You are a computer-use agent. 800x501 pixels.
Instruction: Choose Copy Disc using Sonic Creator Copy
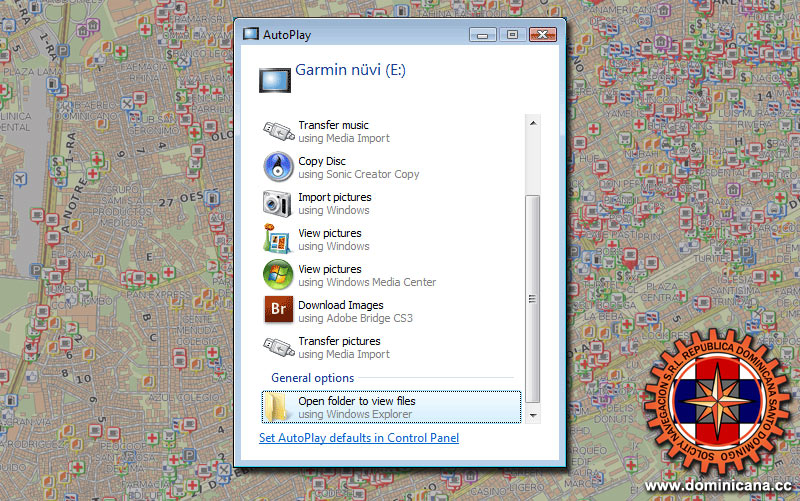pyautogui.click(x=392, y=167)
